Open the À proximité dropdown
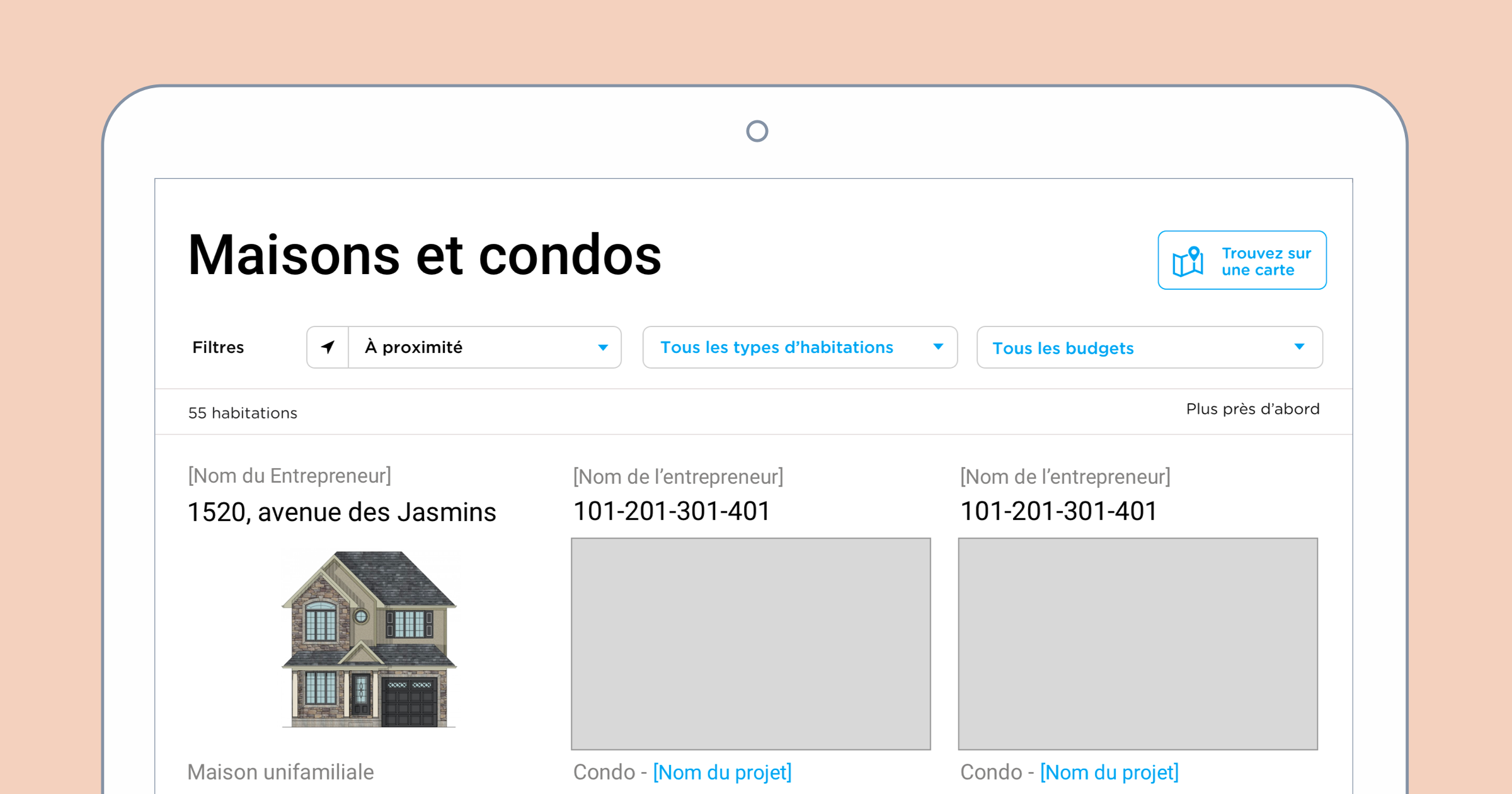 (464, 347)
